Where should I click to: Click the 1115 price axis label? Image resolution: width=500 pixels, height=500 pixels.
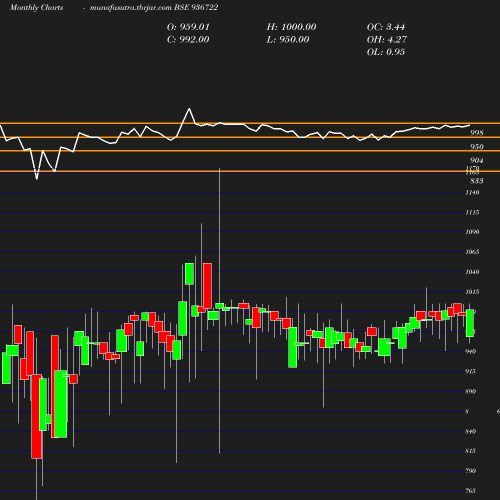point(472,212)
